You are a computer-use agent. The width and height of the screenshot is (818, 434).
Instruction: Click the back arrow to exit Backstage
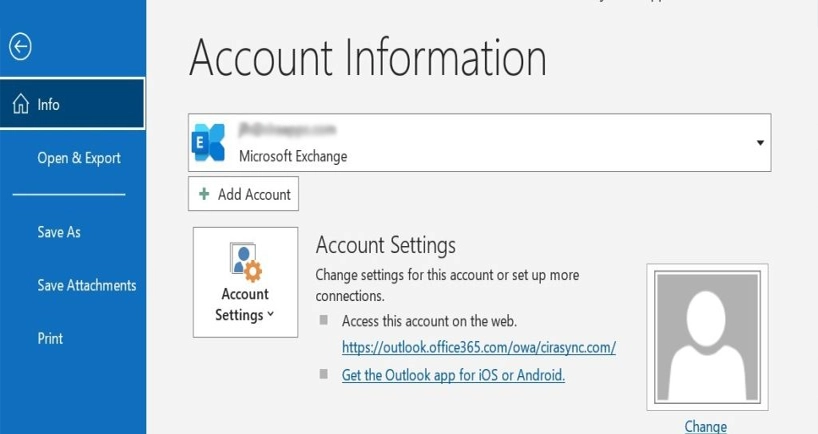(x=20, y=46)
